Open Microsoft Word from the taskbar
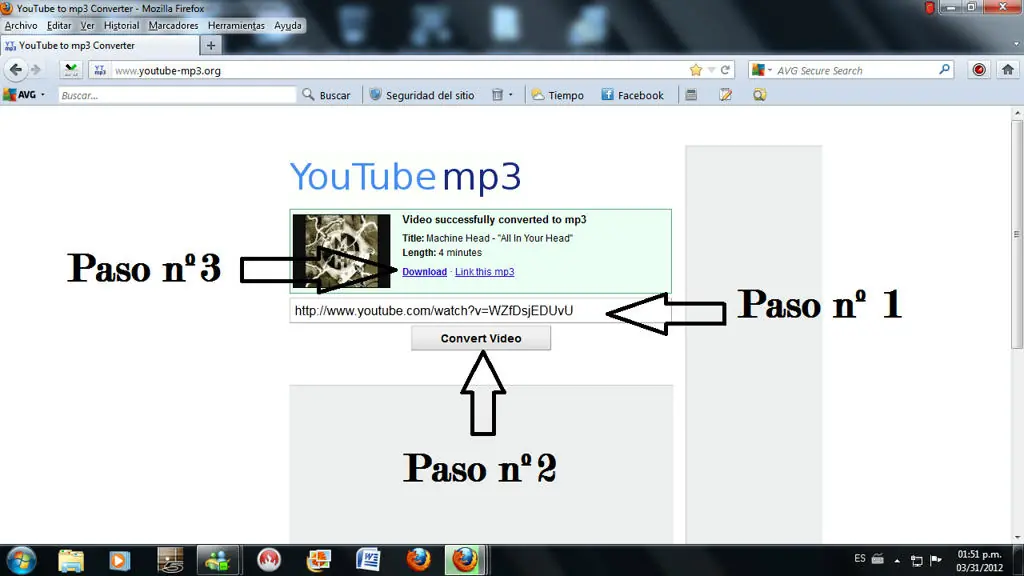Image resolution: width=1024 pixels, height=576 pixels. pos(368,560)
